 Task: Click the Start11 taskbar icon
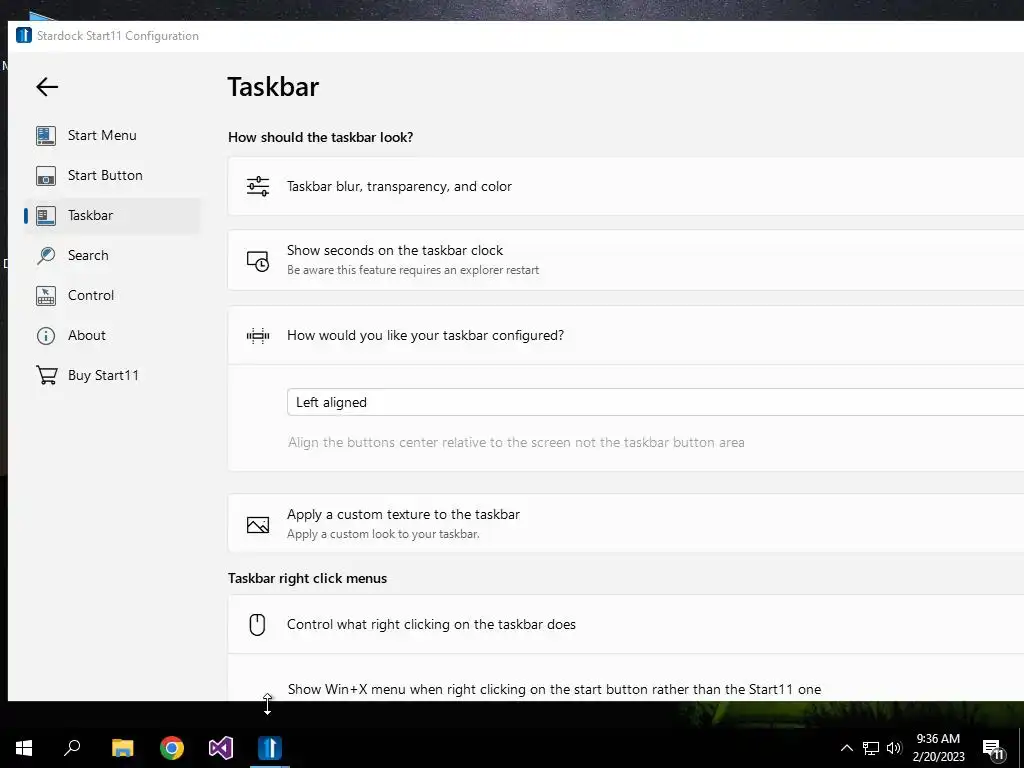pyautogui.click(x=270, y=748)
